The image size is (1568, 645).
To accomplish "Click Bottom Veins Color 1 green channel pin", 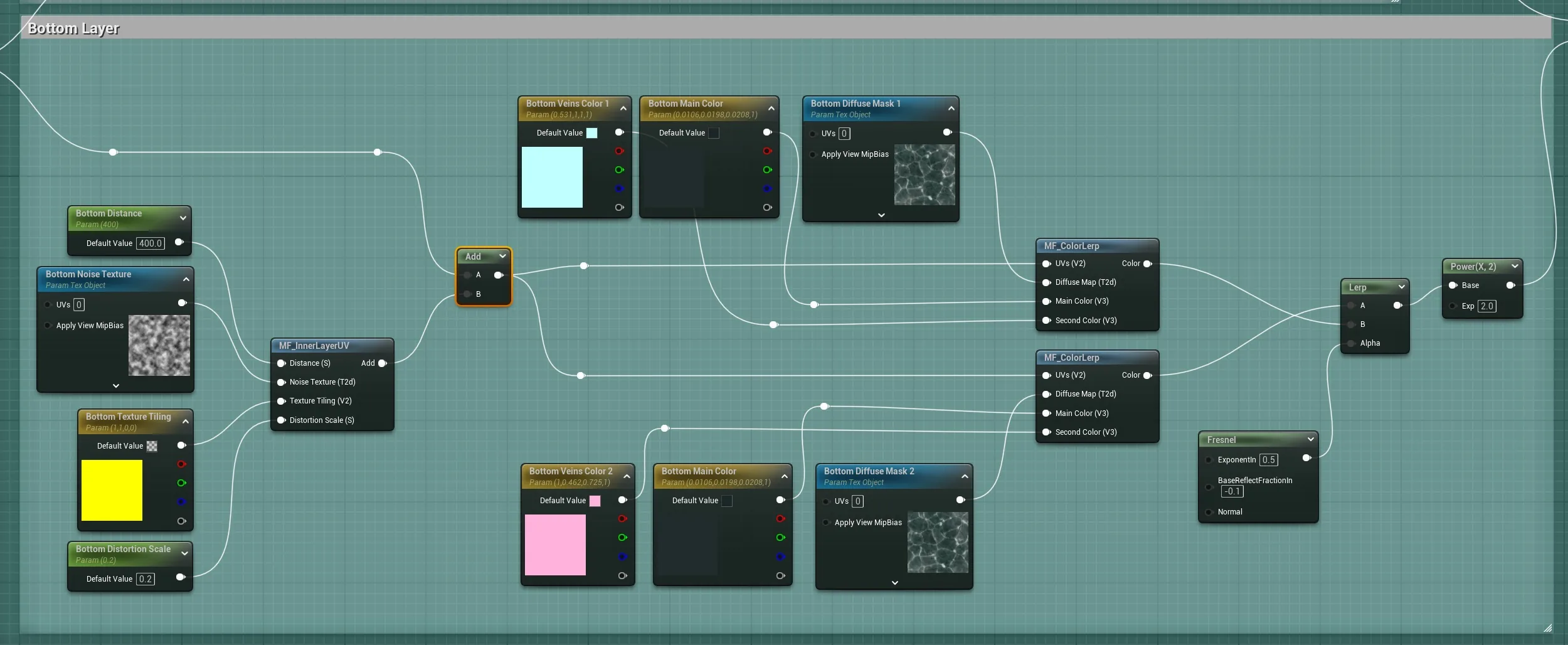I will pyautogui.click(x=620, y=170).
